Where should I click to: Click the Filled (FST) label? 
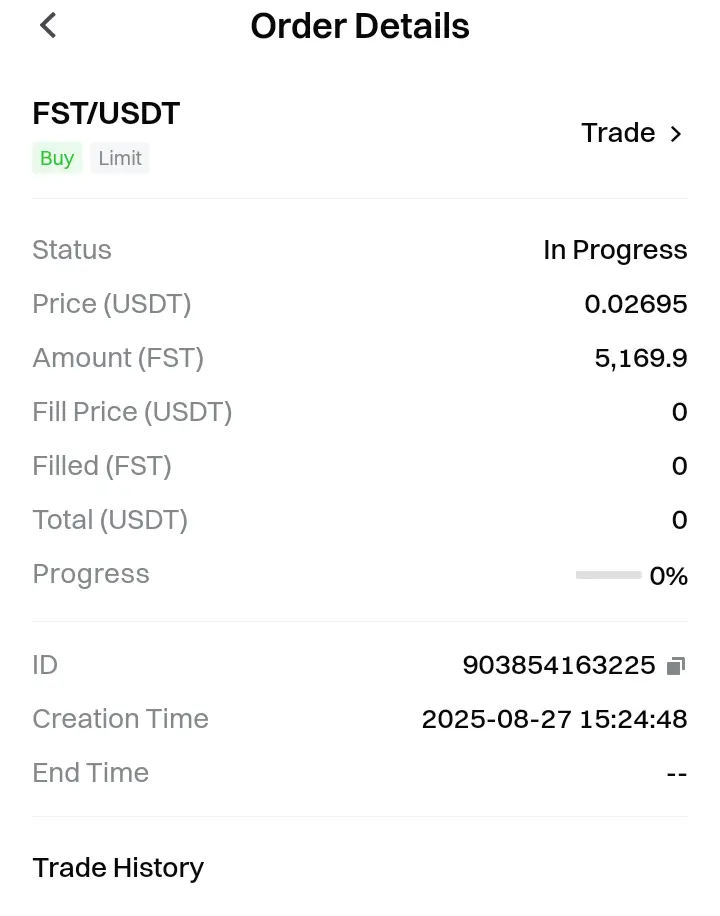point(102,466)
